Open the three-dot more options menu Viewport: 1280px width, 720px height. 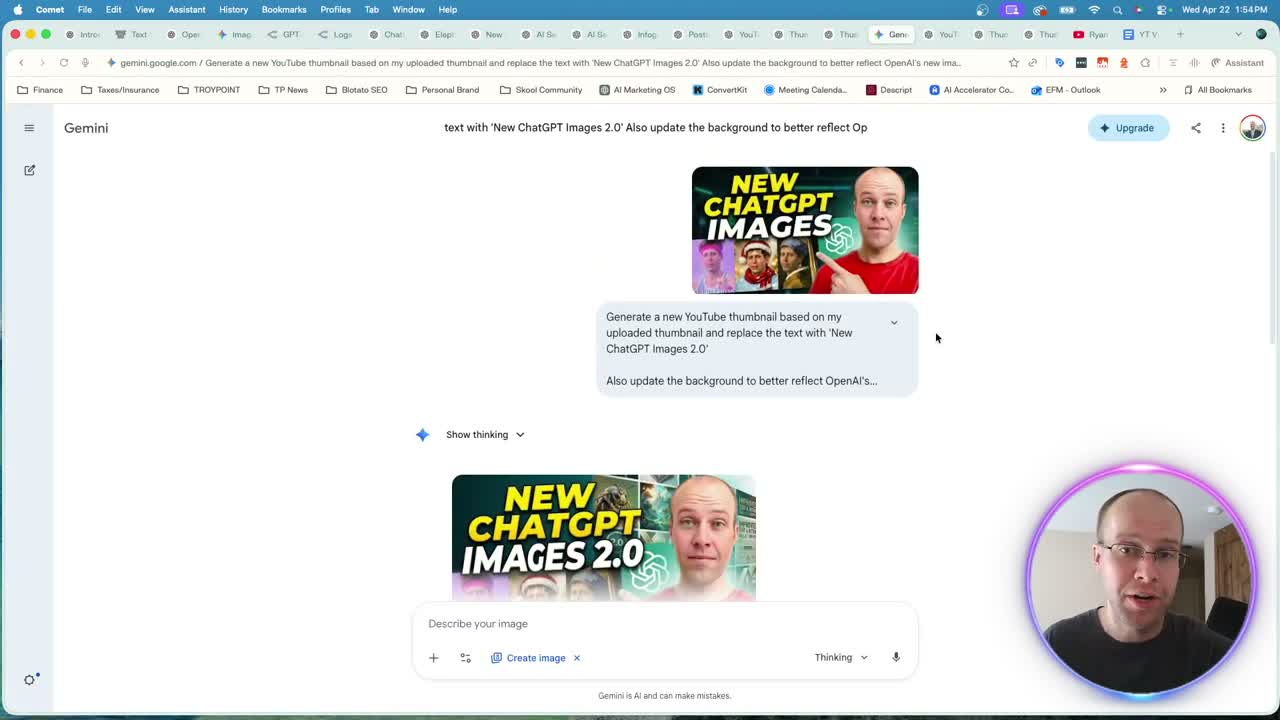[x=1223, y=128]
